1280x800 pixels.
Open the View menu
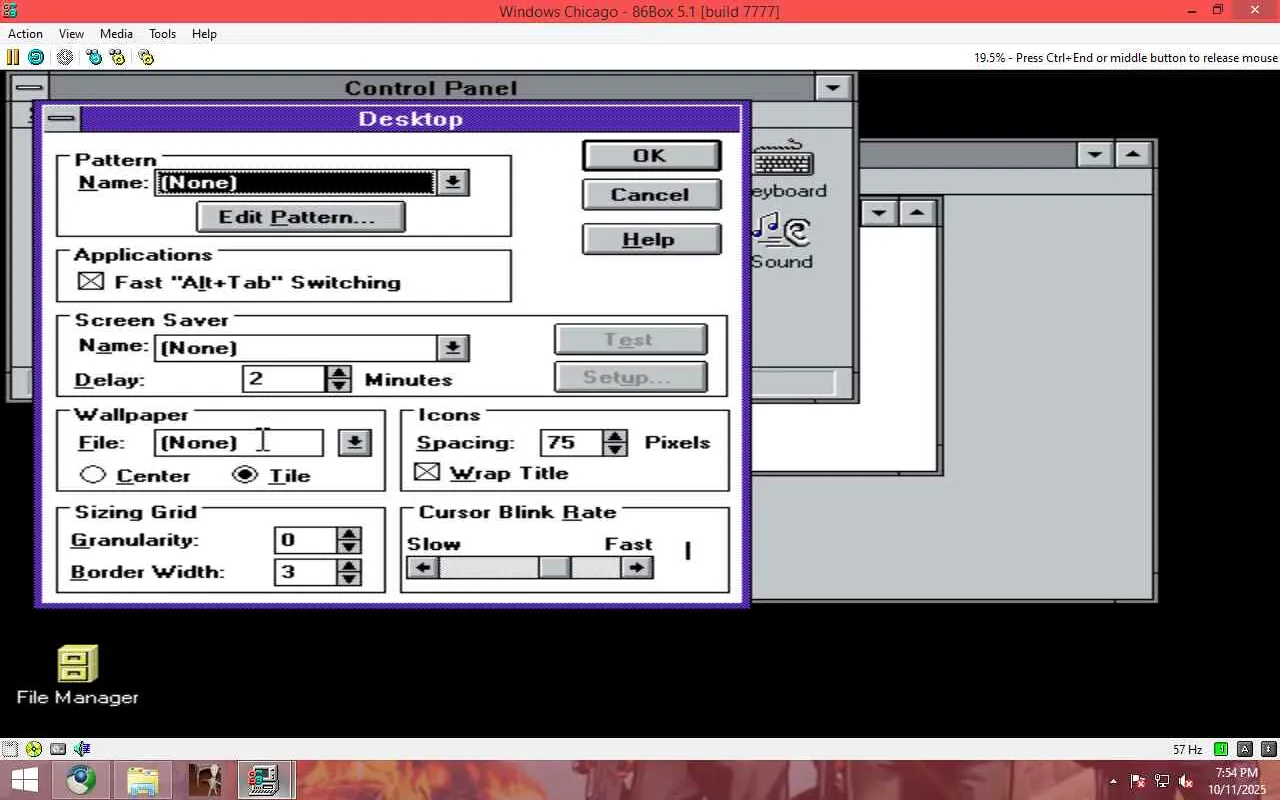(71, 33)
